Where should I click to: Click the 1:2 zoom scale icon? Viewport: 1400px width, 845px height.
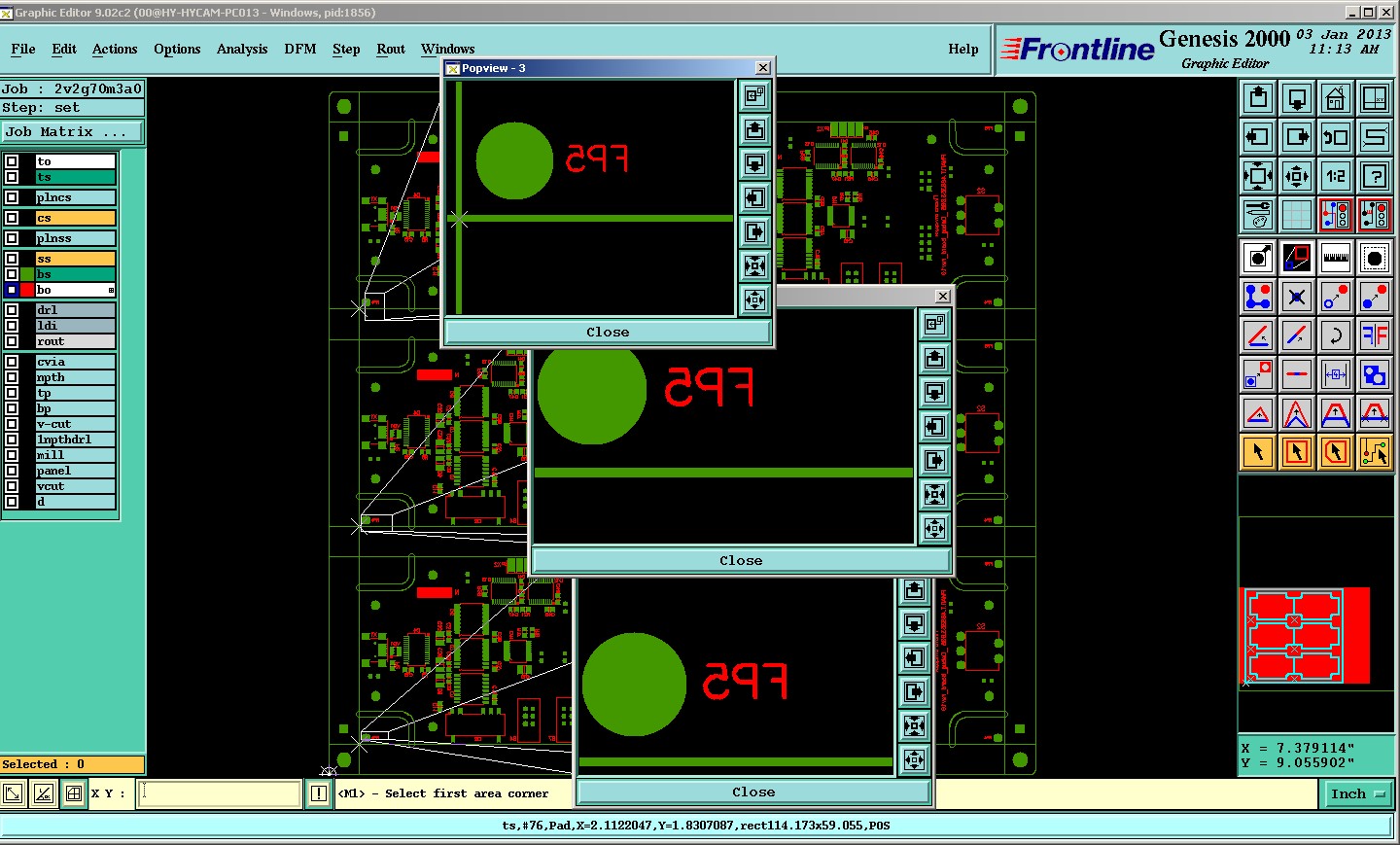click(x=1336, y=176)
